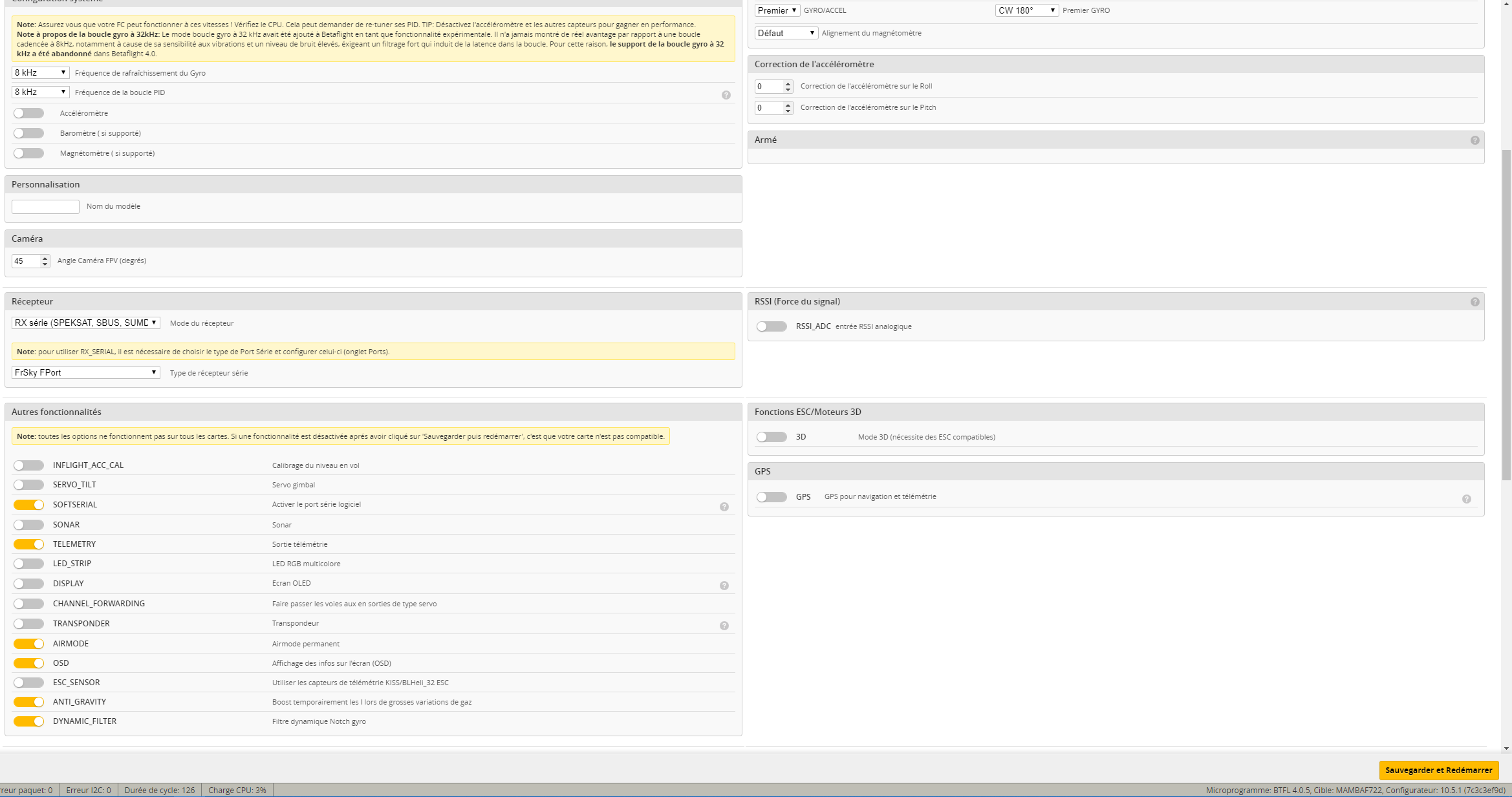Image resolution: width=1512 pixels, height=797 pixels.
Task: Click help icon on TRANSPONDER row
Action: [x=724, y=626]
